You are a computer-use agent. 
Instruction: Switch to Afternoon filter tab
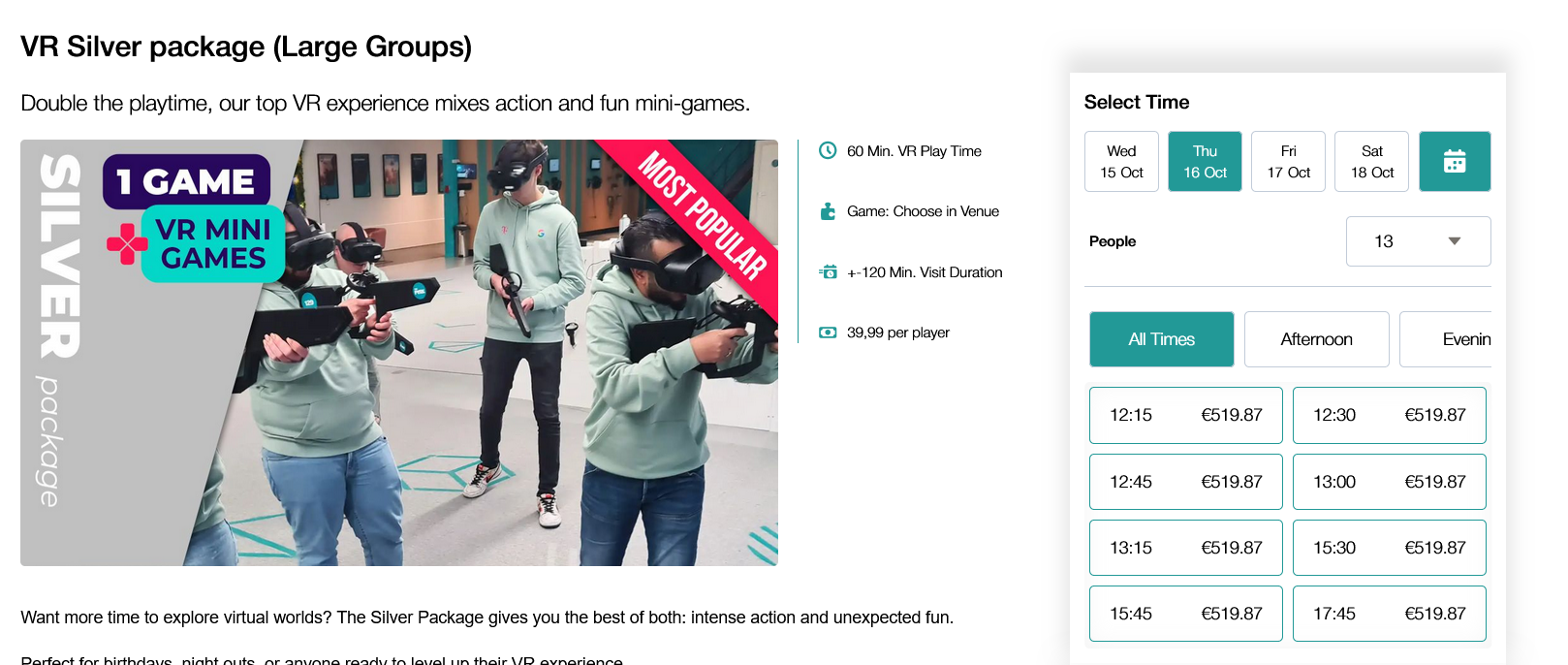(x=1316, y=339)
